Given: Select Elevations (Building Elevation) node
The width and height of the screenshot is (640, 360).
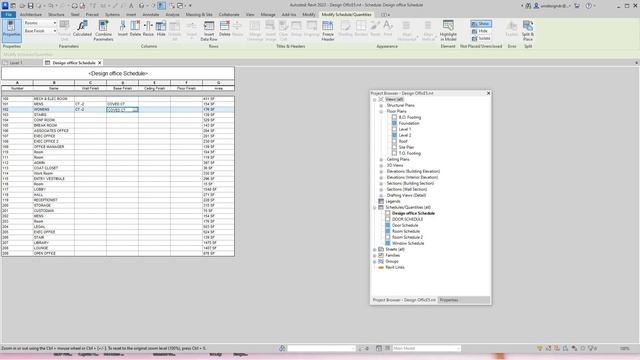Looking at the screenshot, I should pos(413,171).
